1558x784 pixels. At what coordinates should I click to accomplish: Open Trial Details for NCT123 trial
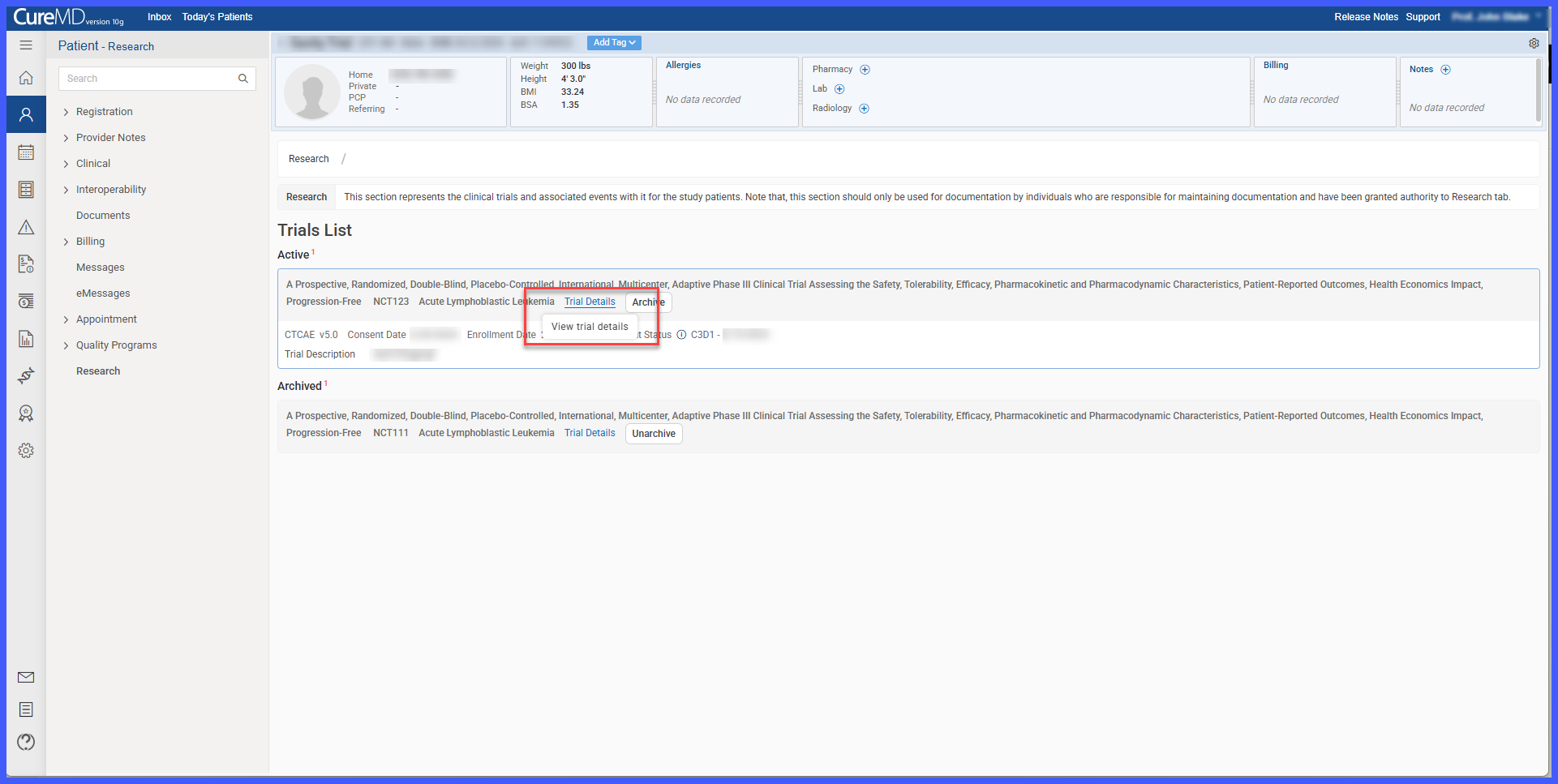point(590,302)
